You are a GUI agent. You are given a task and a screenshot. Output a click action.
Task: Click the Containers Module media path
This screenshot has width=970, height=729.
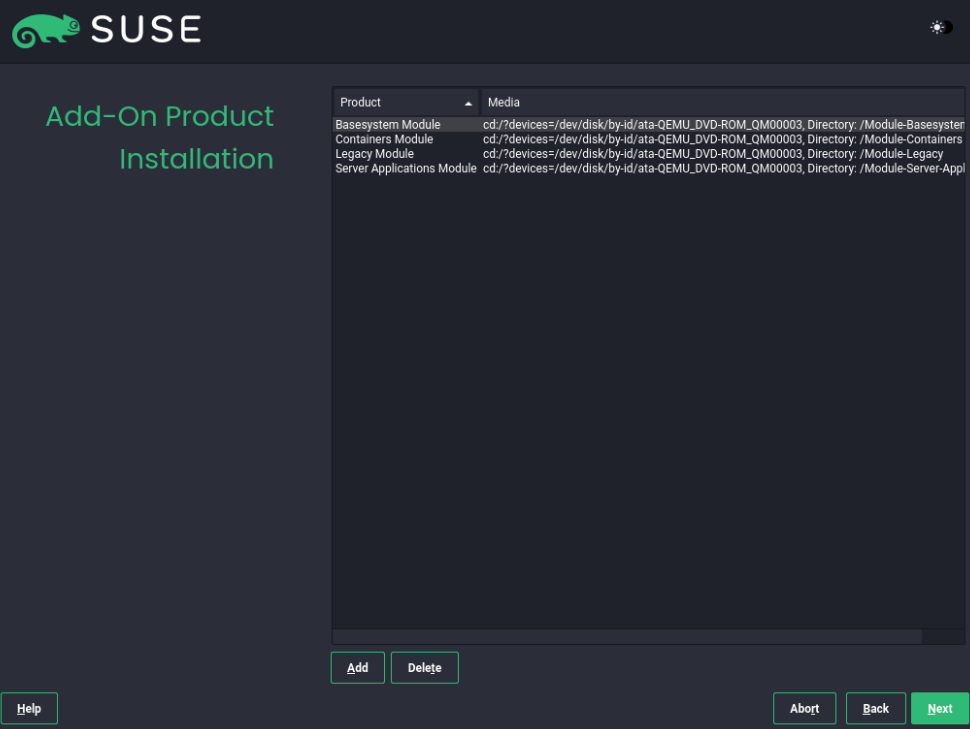coord(723,139)
